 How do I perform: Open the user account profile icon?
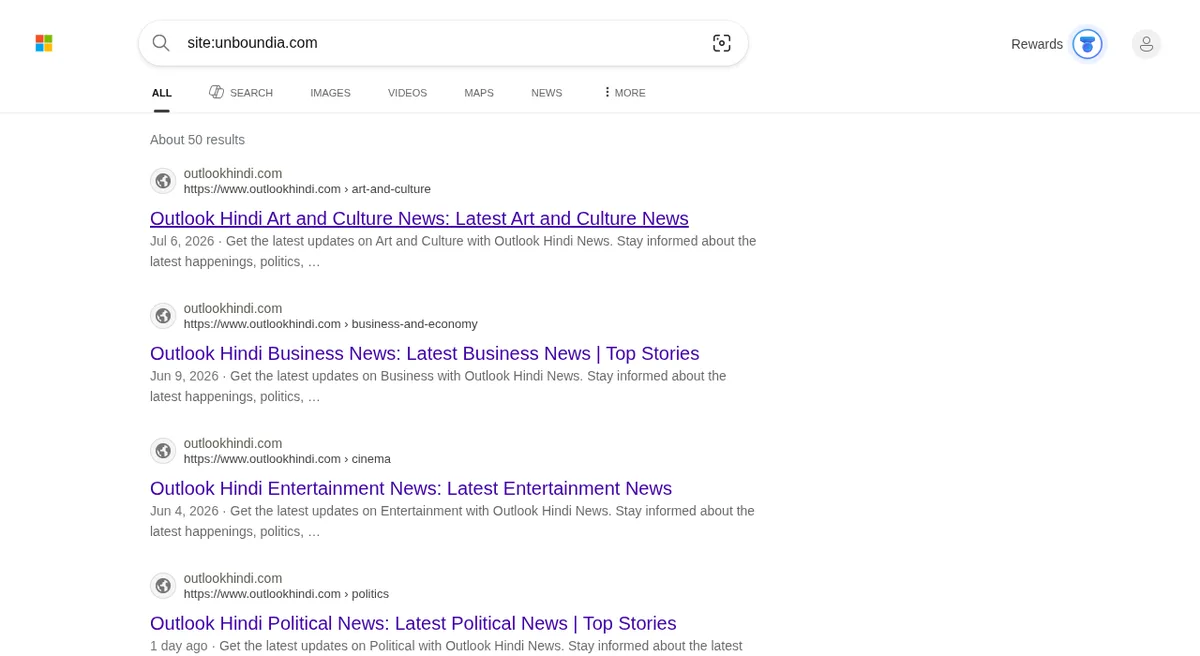pos(1146,44)
